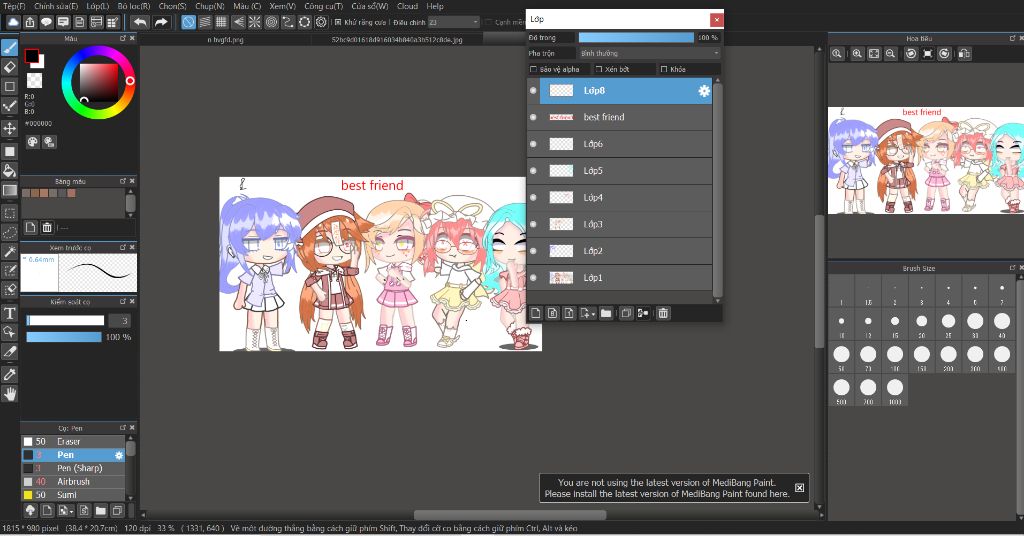The image size is (1024, 536).
Task: Click the Lớp panel vertical scrollbar
Action: [717, 189]
